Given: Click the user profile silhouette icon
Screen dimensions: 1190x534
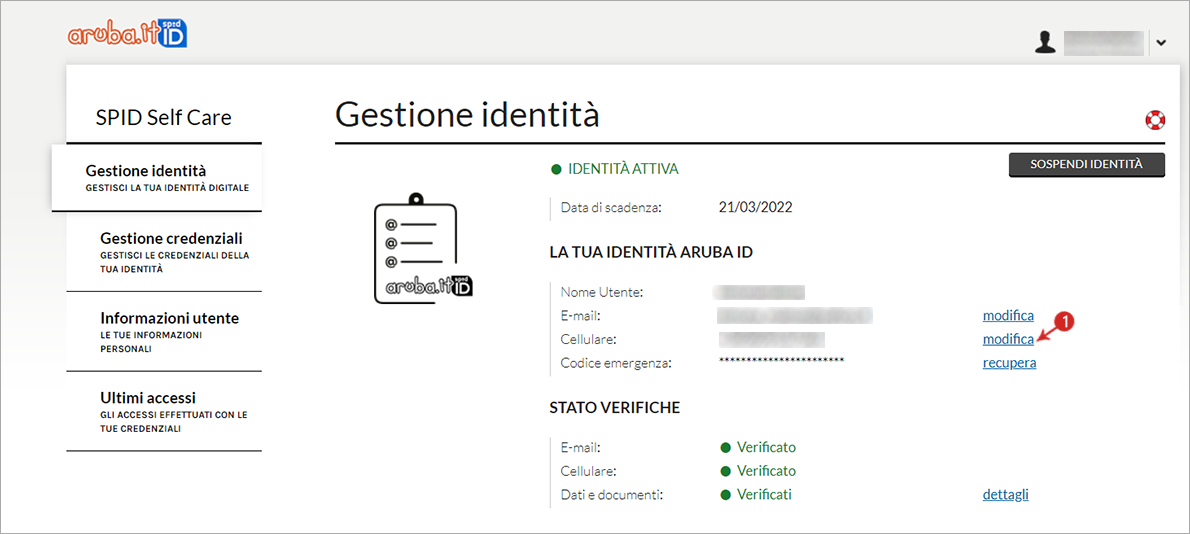Looking at the screenshot, I should 1046,42.
